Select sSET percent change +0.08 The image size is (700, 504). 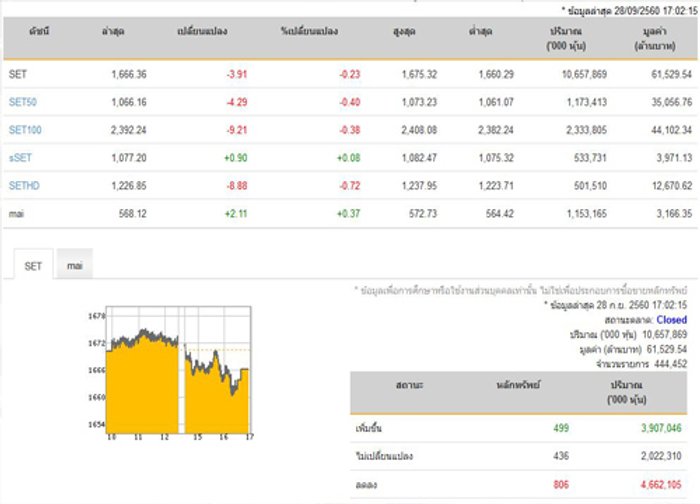(x=349, y=158)
